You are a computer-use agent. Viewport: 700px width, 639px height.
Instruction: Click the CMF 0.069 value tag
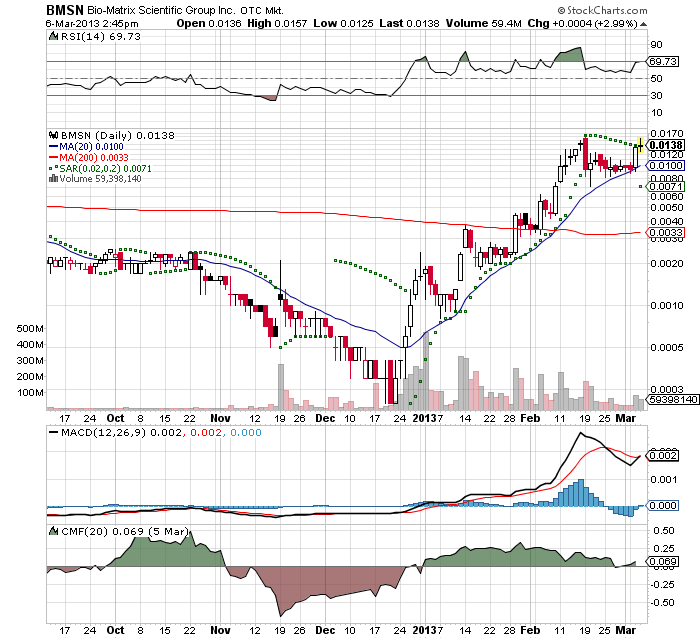point(663,561)
